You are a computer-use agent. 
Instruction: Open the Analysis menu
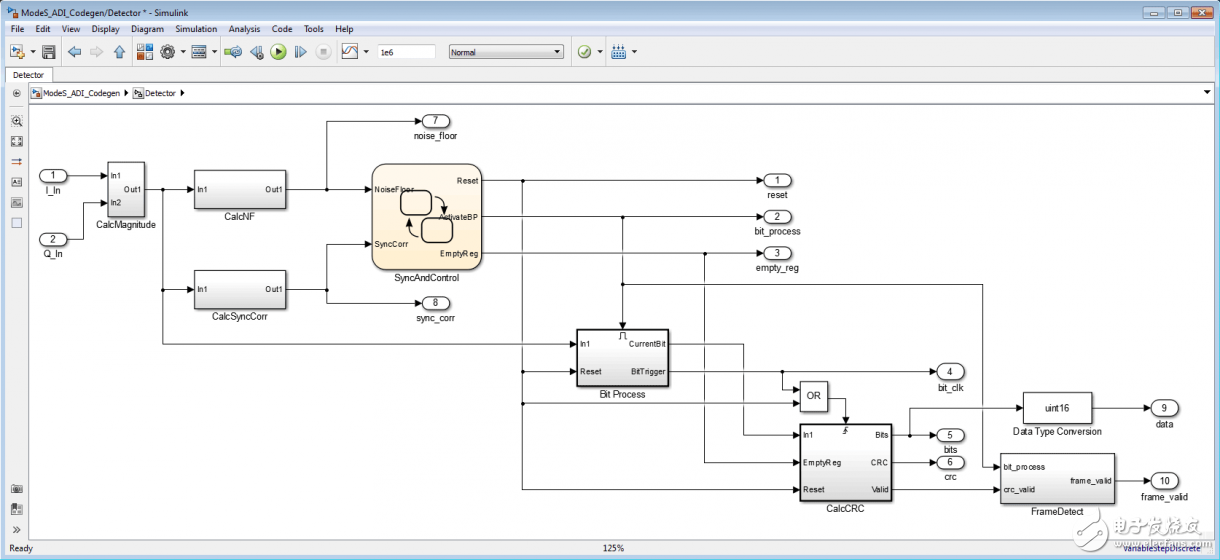[244, 29]
